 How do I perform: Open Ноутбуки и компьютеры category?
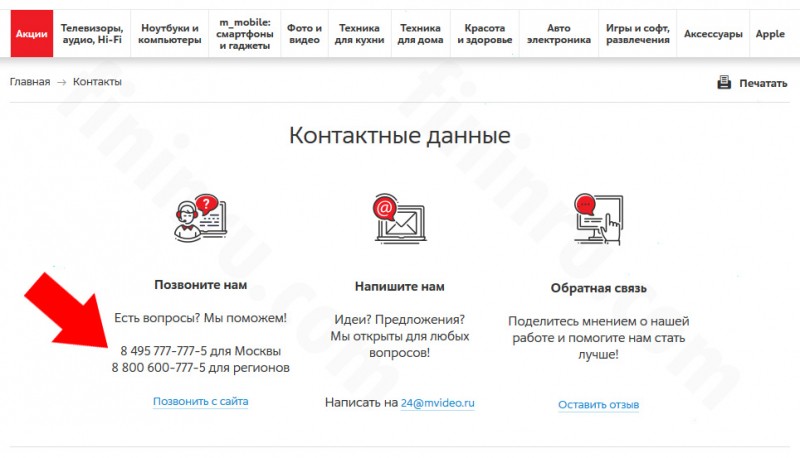coord(169,34)
